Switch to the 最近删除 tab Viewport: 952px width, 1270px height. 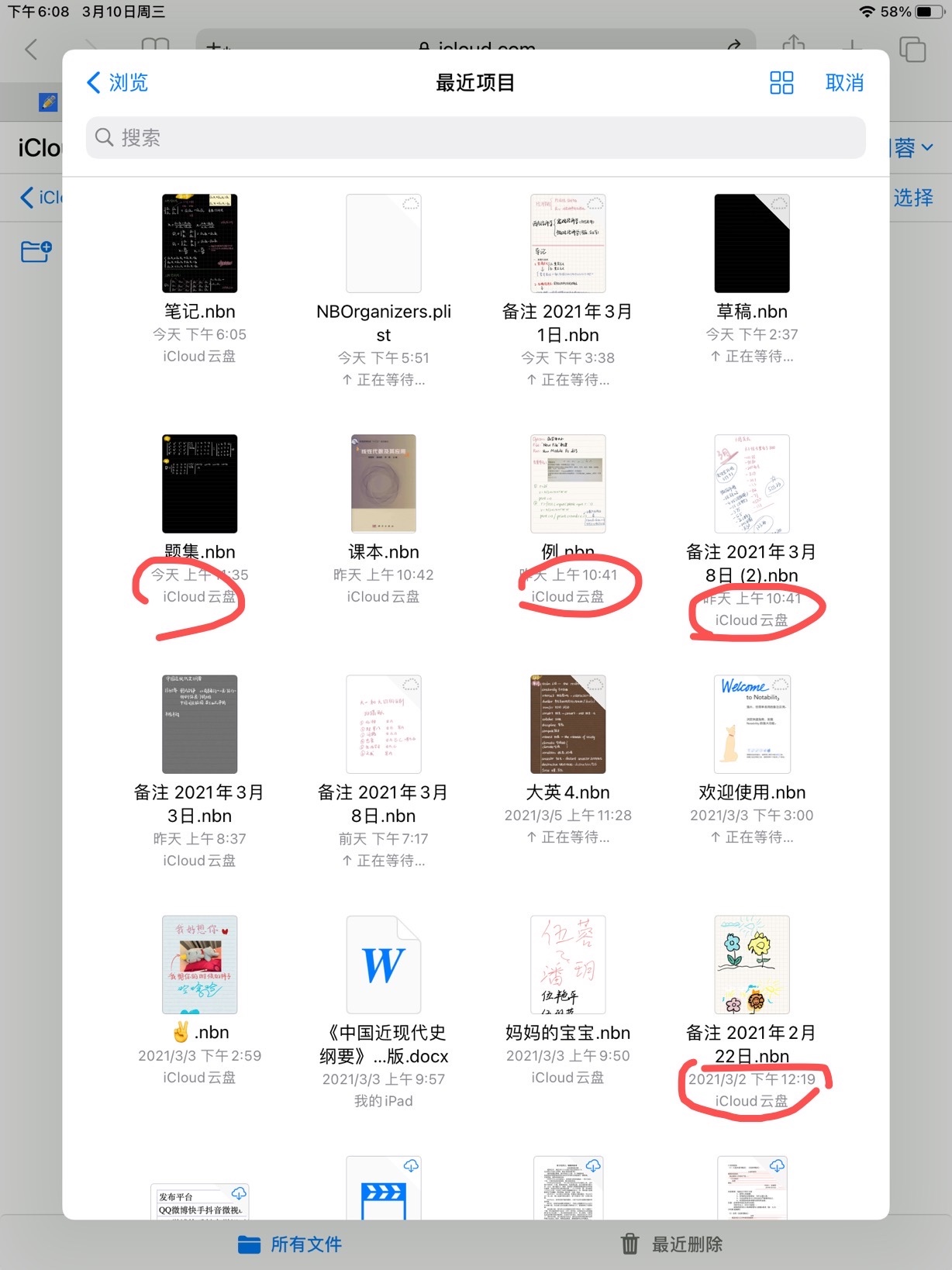671,1244
